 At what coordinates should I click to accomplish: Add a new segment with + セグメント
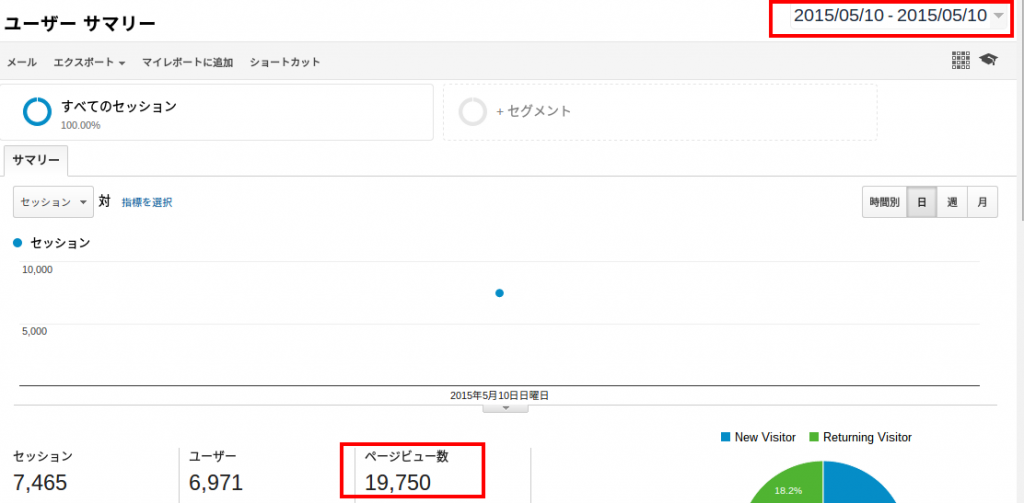[x=660, y=112]
